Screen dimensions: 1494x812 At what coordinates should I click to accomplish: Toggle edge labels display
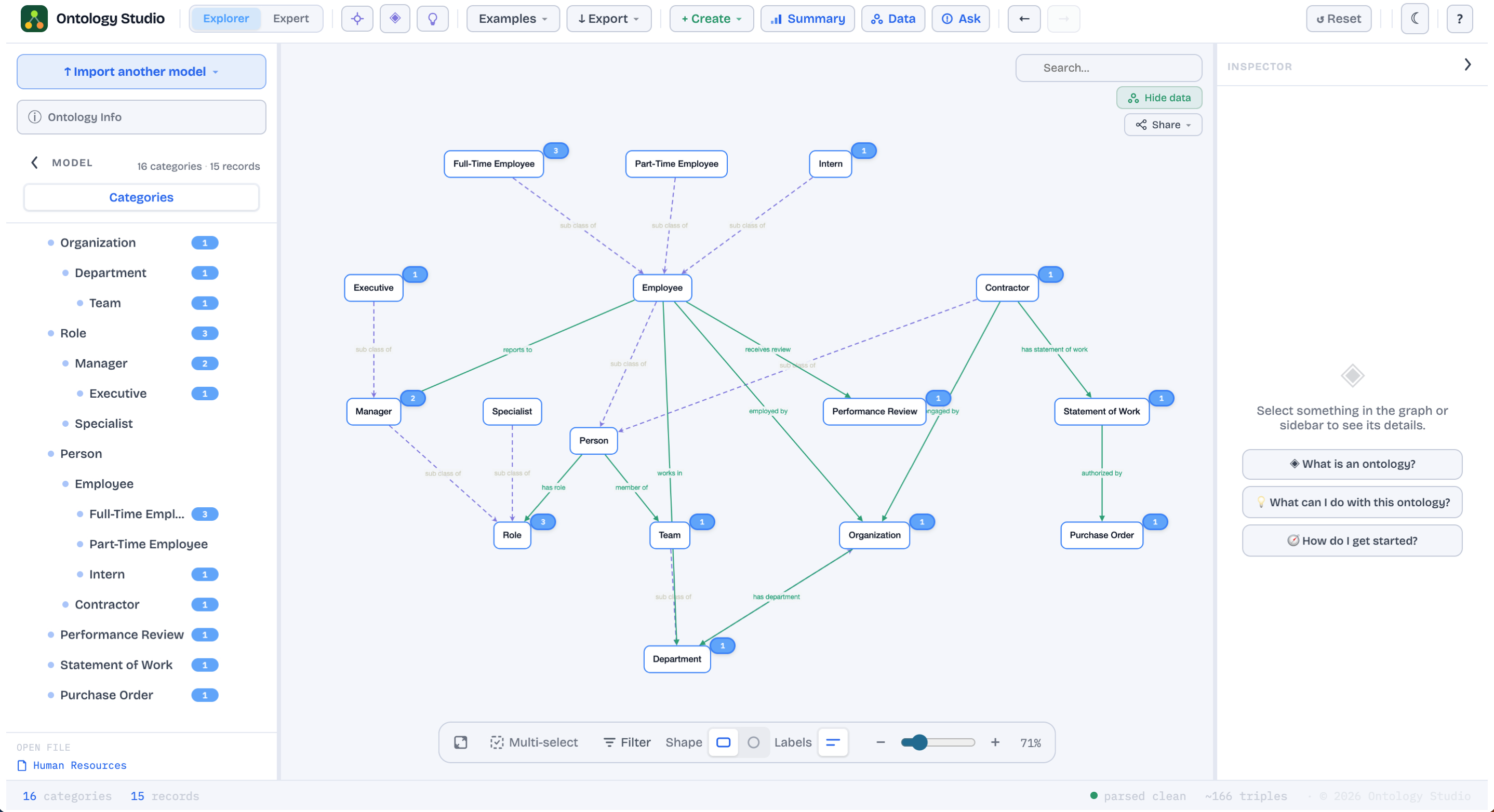[x=833, y=742]
